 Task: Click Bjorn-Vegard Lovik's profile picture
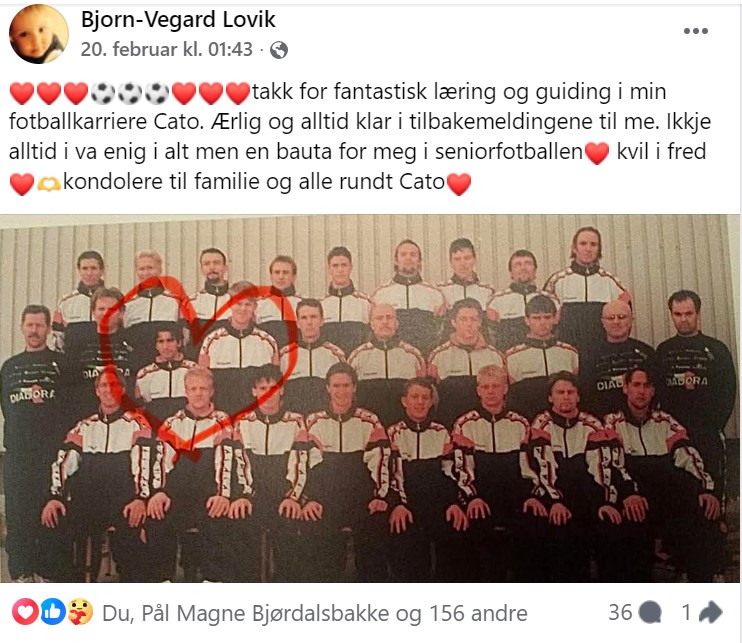tap(38, 34)
